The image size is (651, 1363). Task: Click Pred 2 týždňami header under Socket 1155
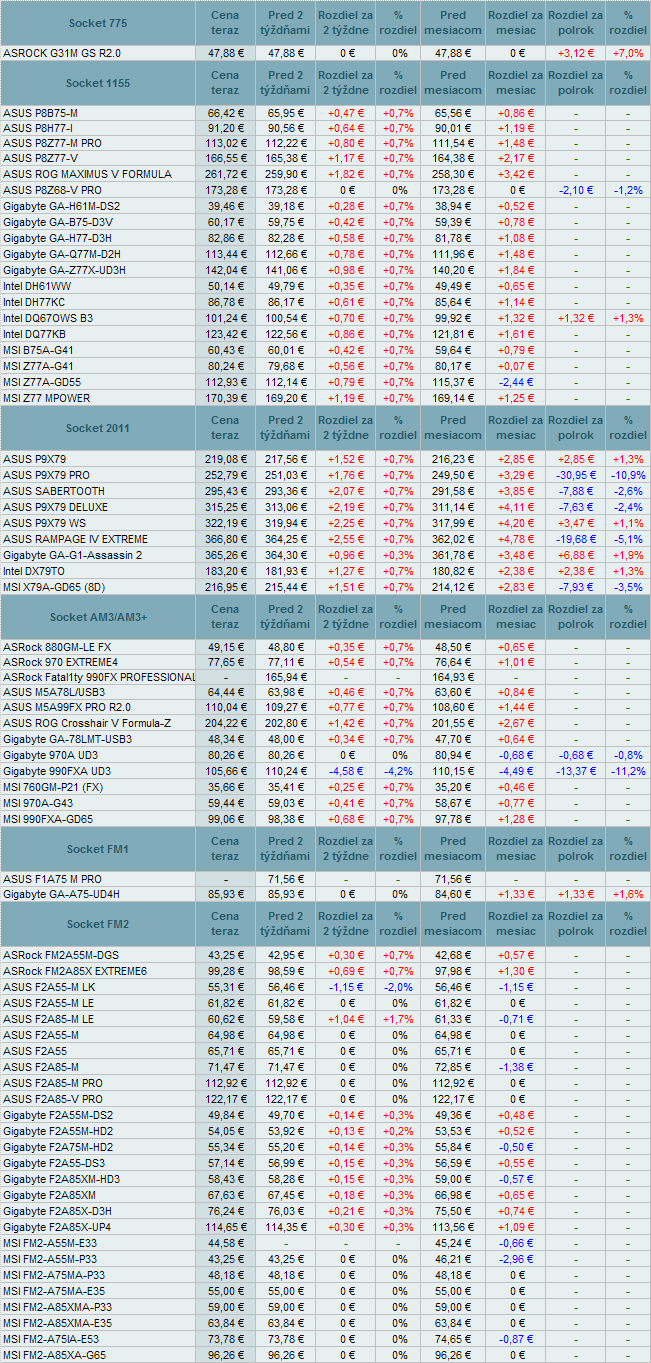tap(285, 83)
